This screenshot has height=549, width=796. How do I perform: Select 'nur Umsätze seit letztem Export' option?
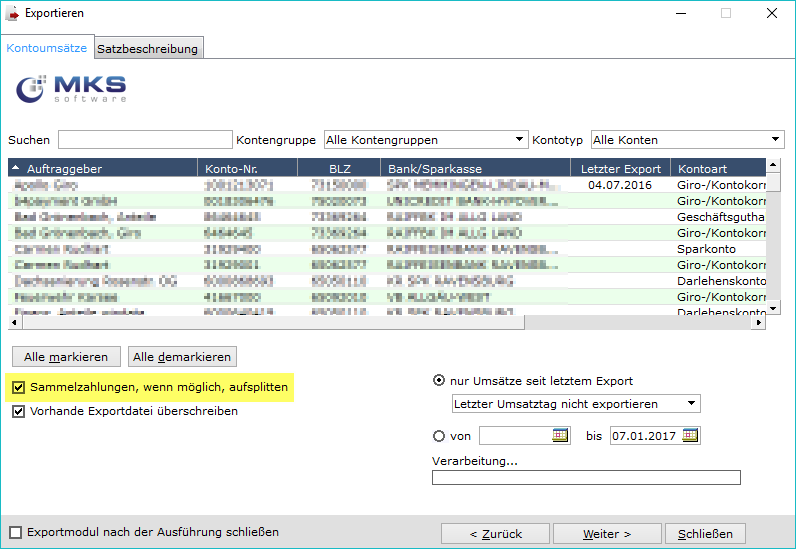439,380
